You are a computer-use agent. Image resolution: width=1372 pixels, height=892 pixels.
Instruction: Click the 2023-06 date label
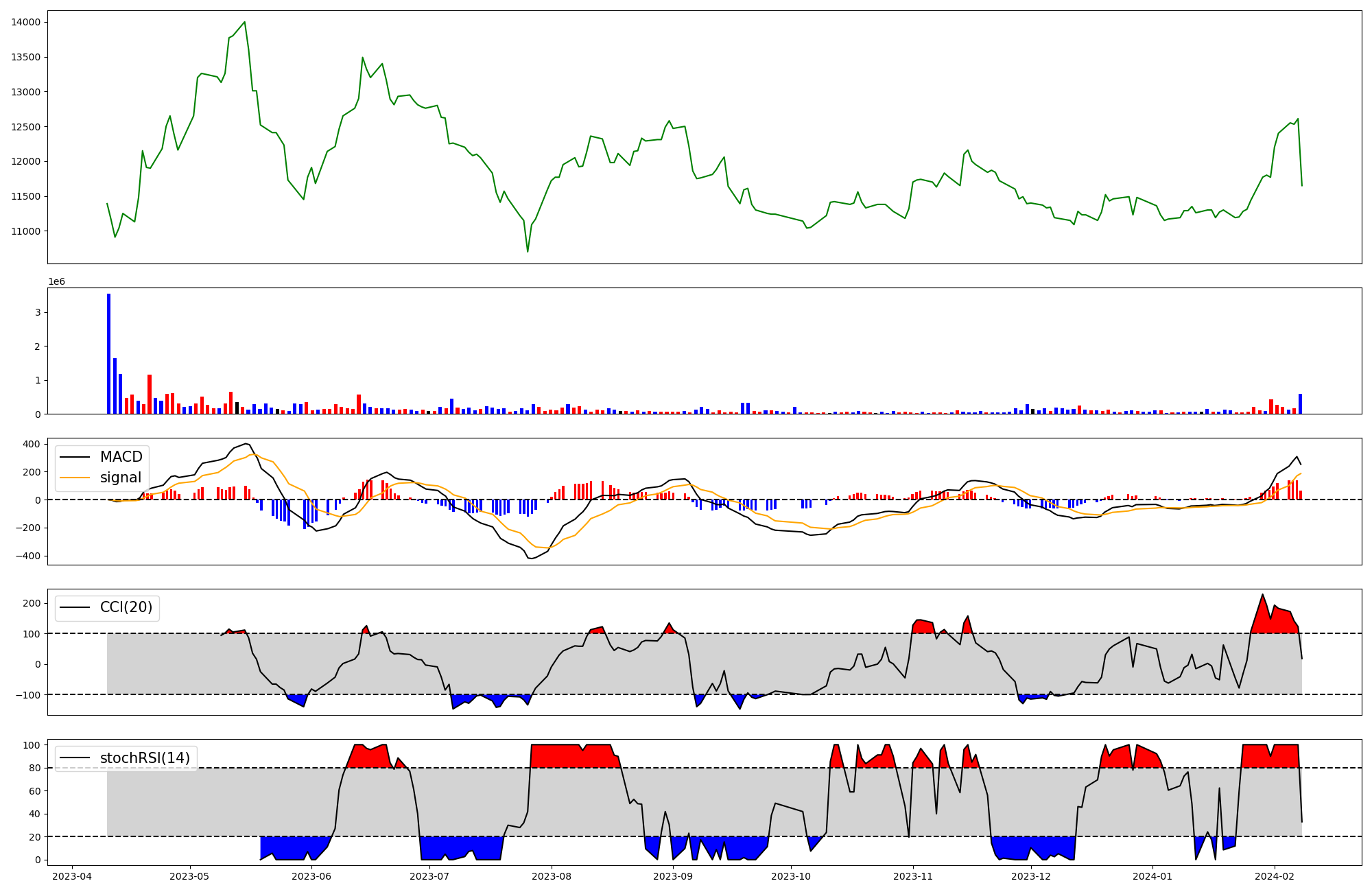coord(311,876)
